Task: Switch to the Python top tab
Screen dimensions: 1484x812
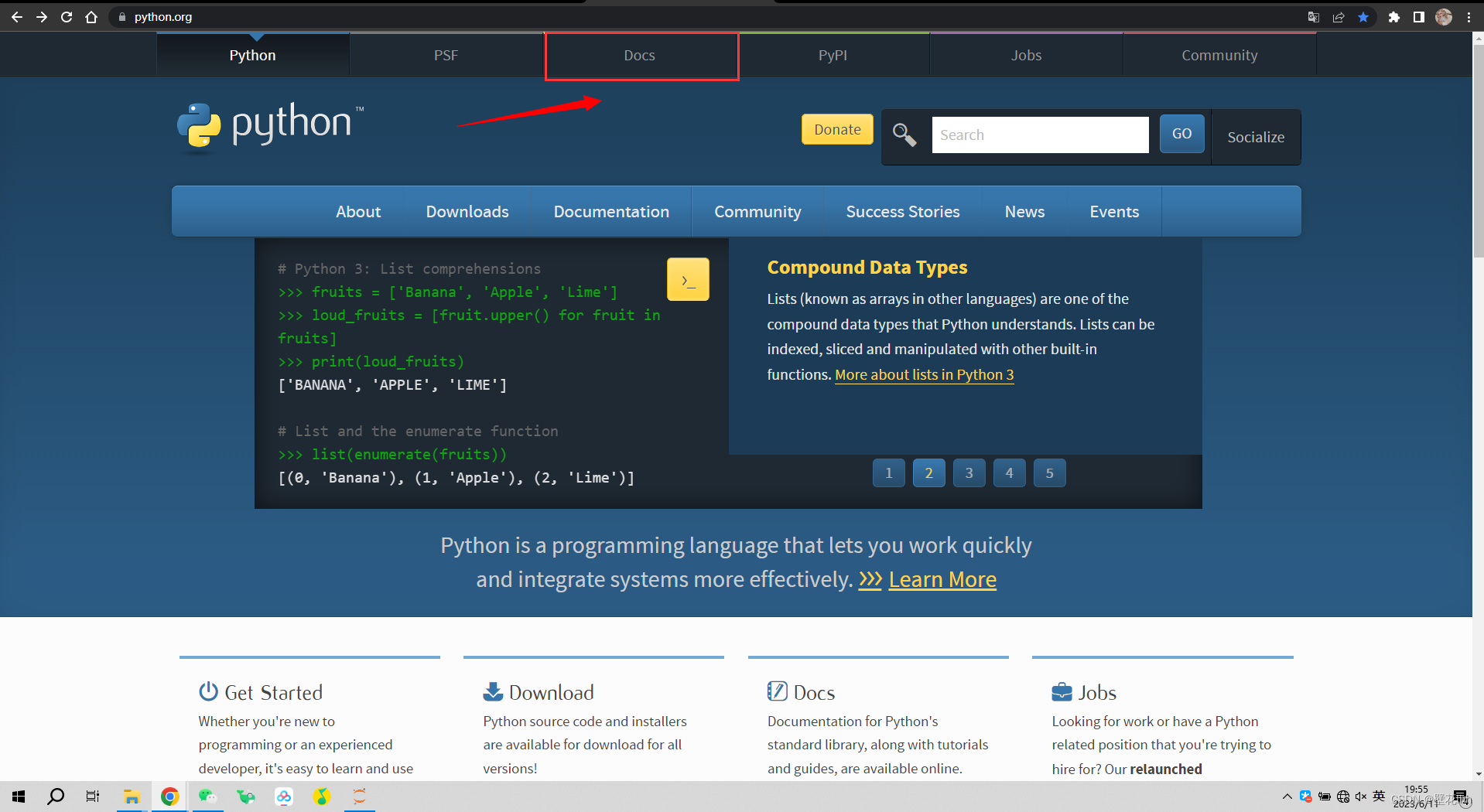Action: point(253,55)
